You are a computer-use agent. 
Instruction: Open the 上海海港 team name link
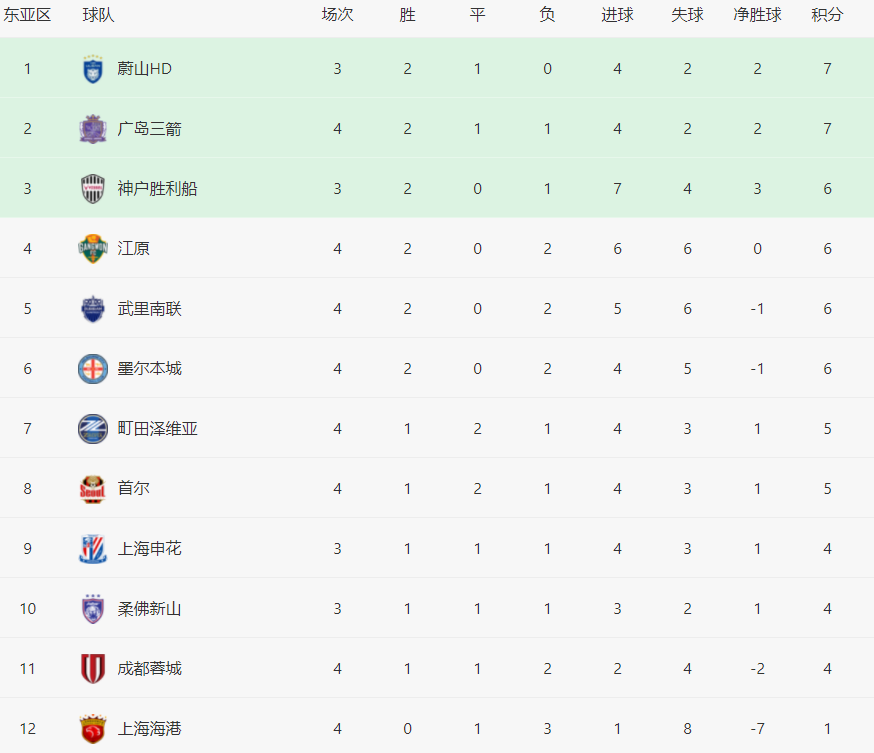coord(150,729)
